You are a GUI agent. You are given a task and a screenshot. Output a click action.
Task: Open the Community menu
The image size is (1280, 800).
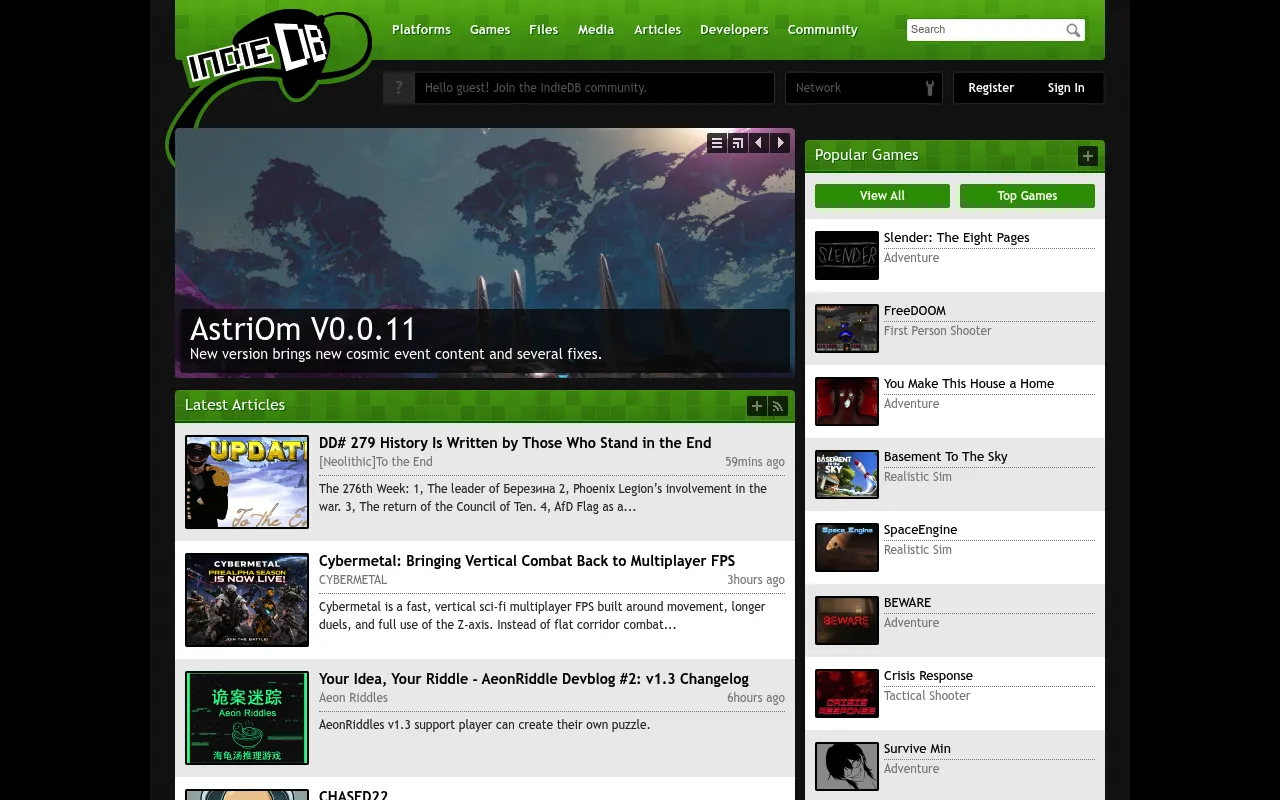pos(822,30)
